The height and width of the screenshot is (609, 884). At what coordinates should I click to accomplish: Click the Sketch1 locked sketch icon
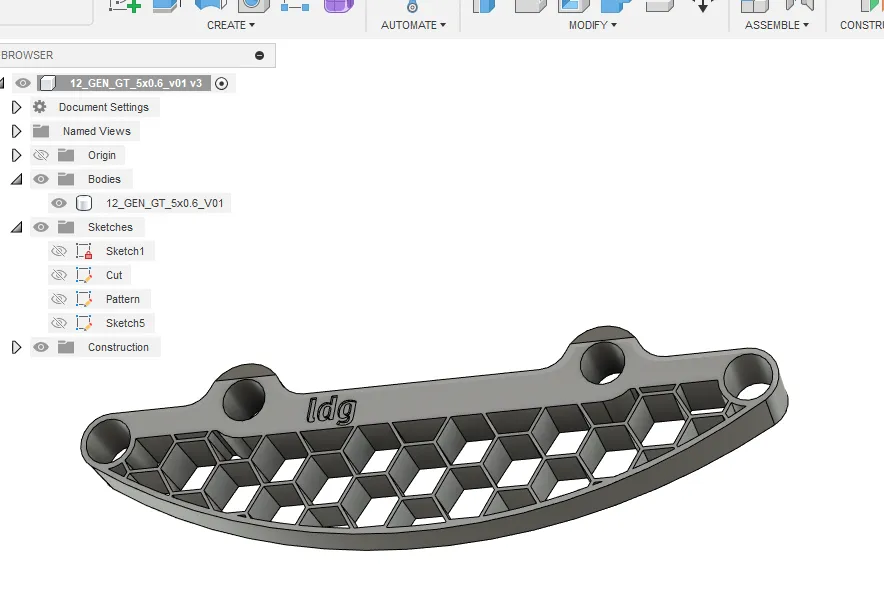point(84,251)
